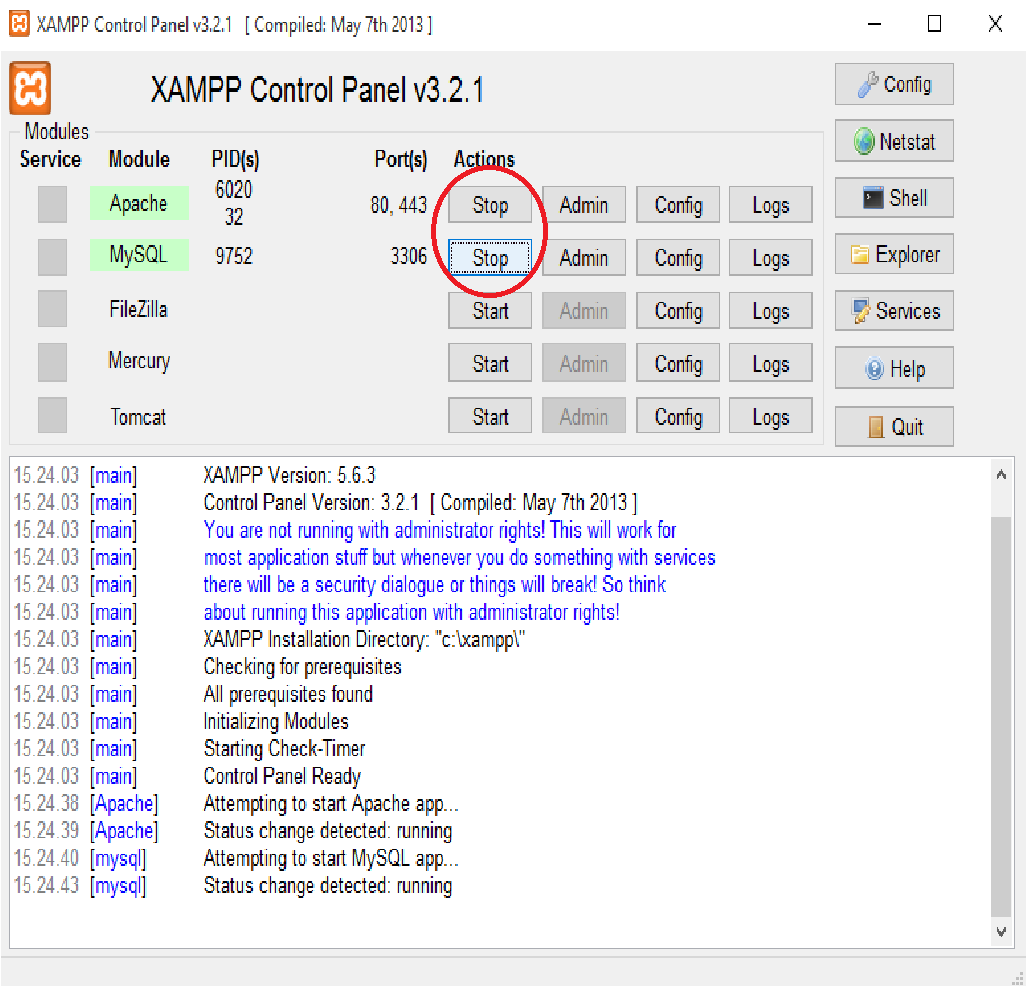
Task: Click the Netstat button
Action: tap(893, 140)
